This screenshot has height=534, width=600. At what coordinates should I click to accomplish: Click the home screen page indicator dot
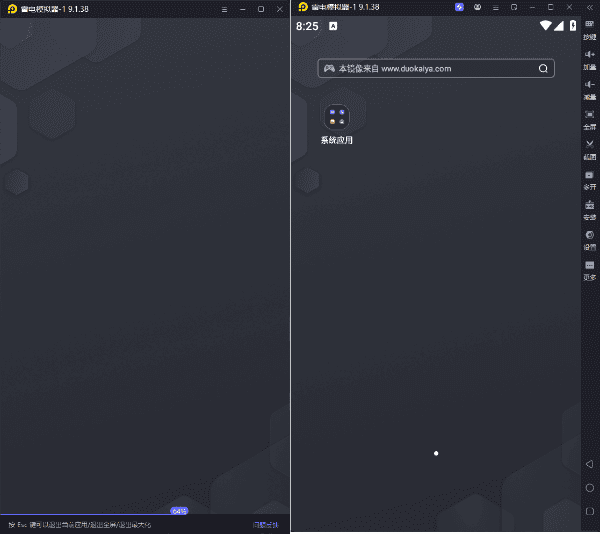coord(436,453)
